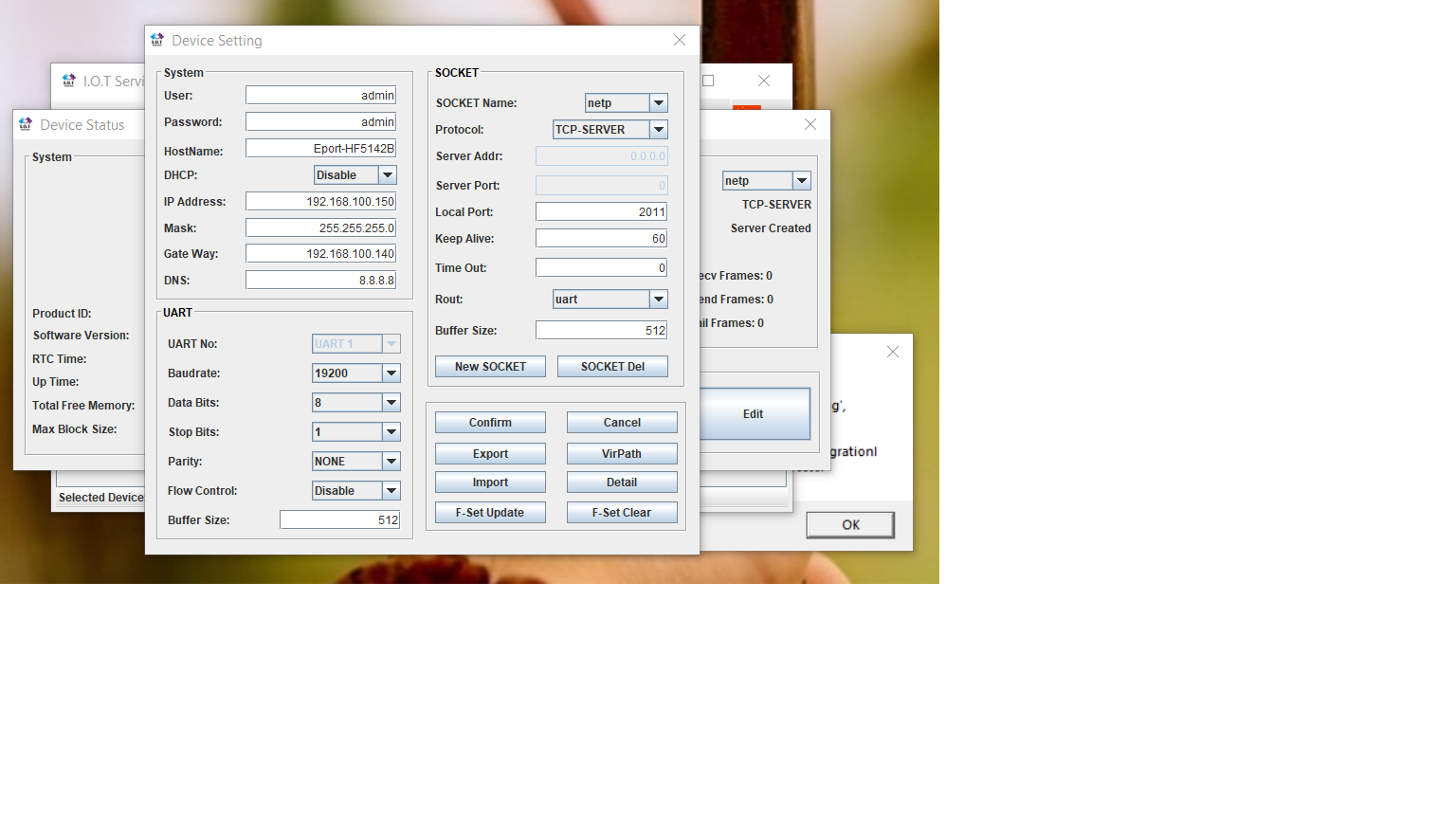Expand the Baudrate dropdown

pyautogui.click(x=391, y=373)
